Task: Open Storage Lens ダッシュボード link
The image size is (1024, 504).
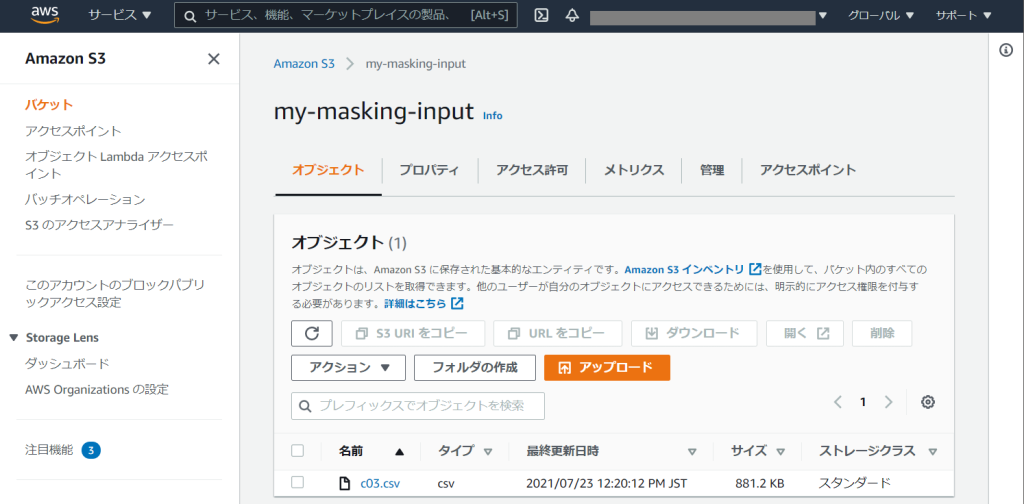Action: (x=67, y=364)
